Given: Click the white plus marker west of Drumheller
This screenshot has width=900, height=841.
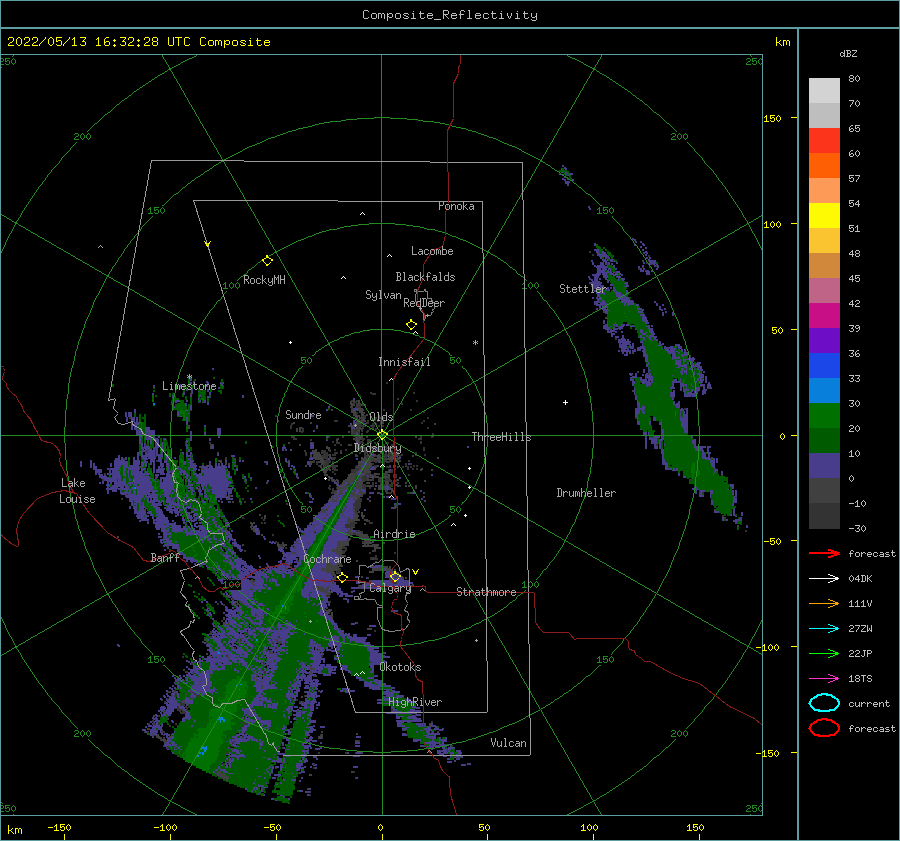Looking at the screenshot, I should click(x=565, y=402).
